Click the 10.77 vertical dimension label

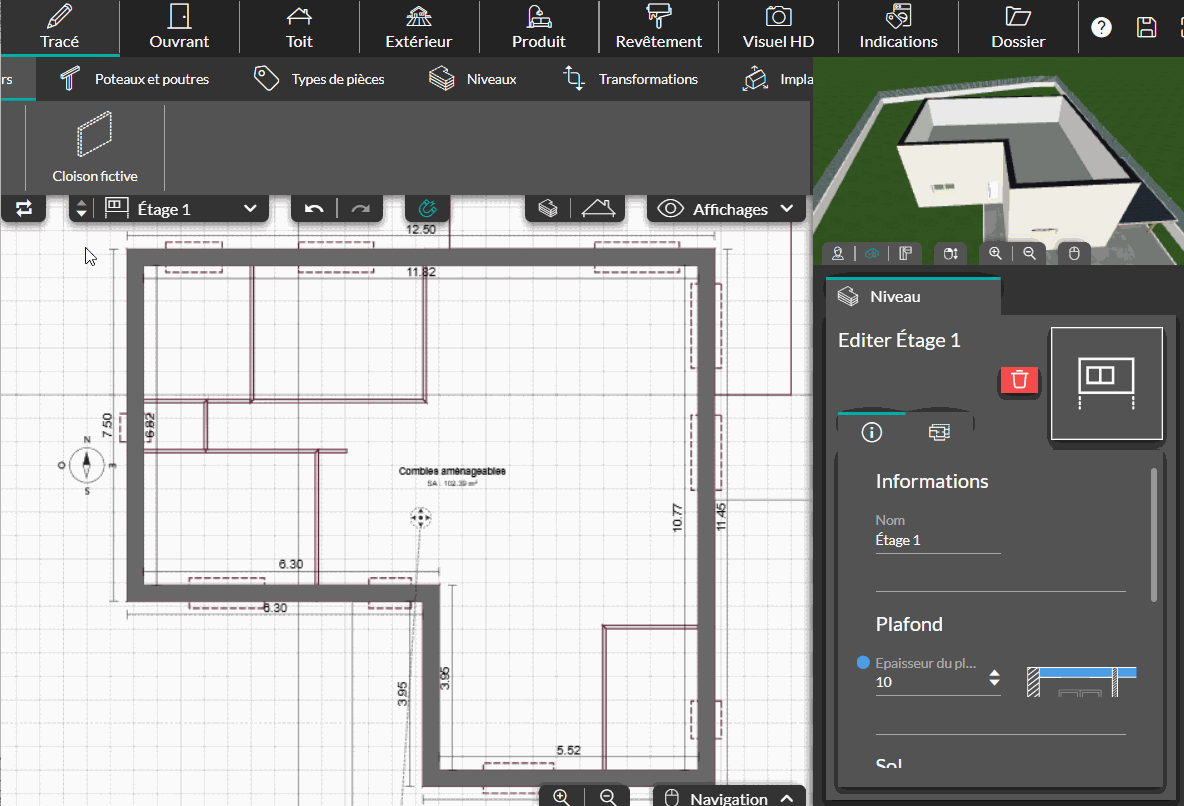[677, 518]
